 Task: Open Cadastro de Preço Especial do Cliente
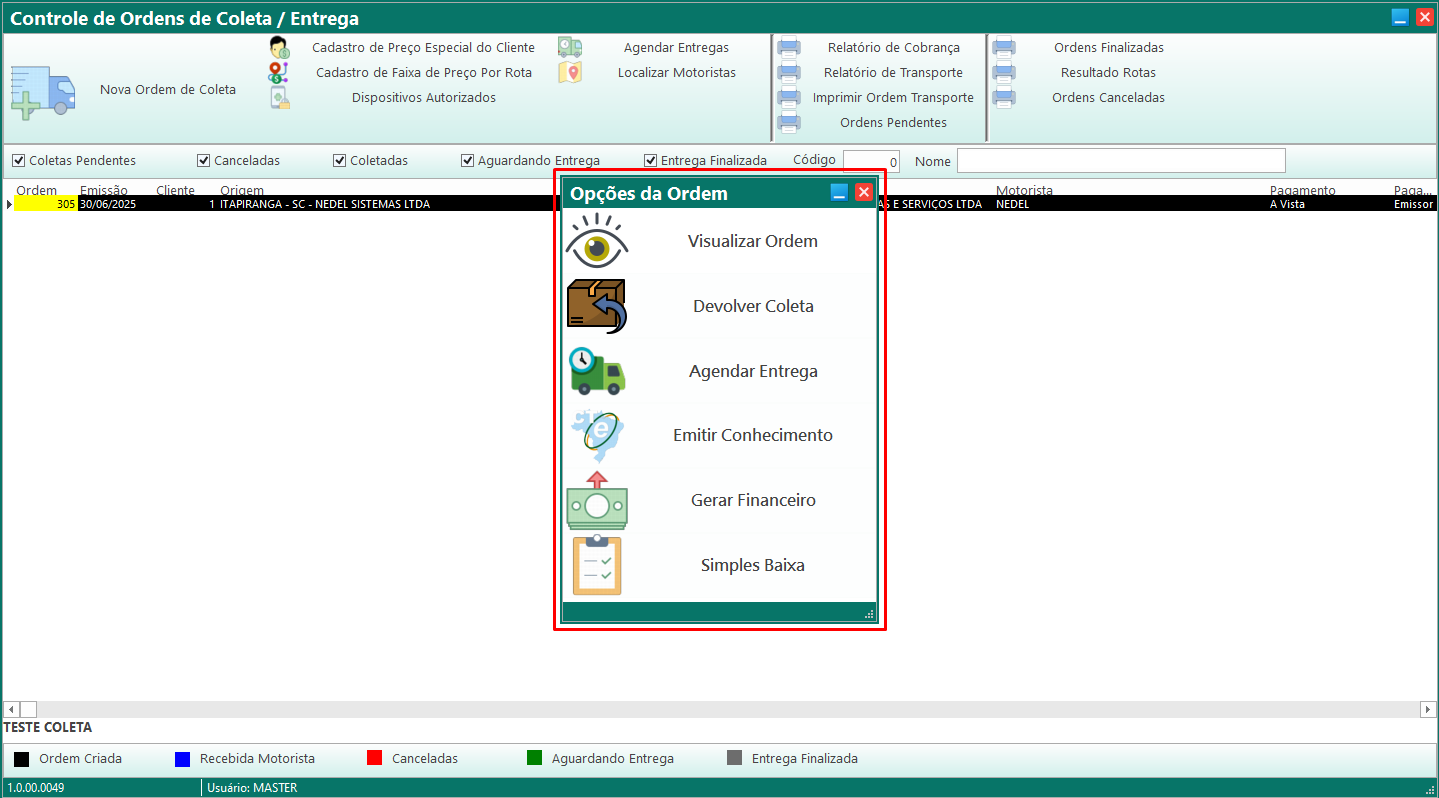(423, 48)
